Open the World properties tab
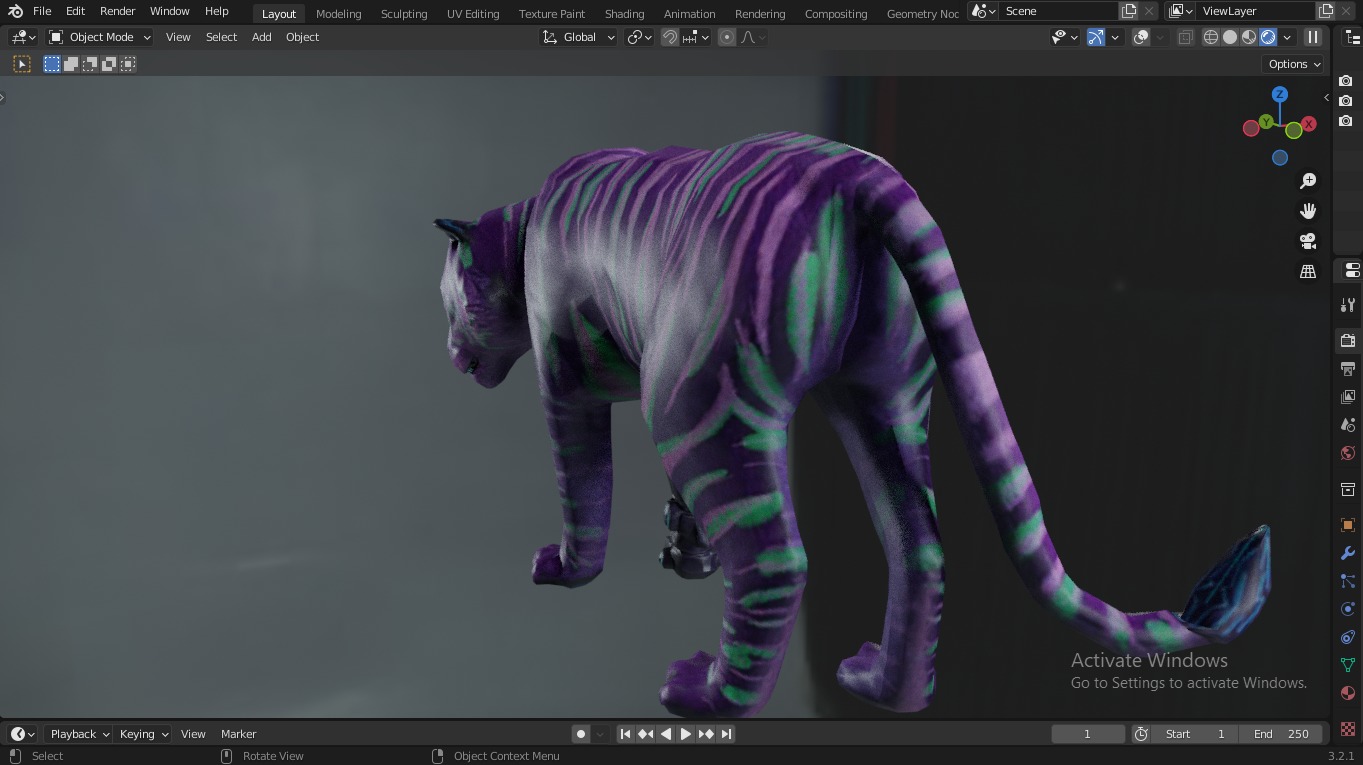1363x765 pixels. [1348, 453]
